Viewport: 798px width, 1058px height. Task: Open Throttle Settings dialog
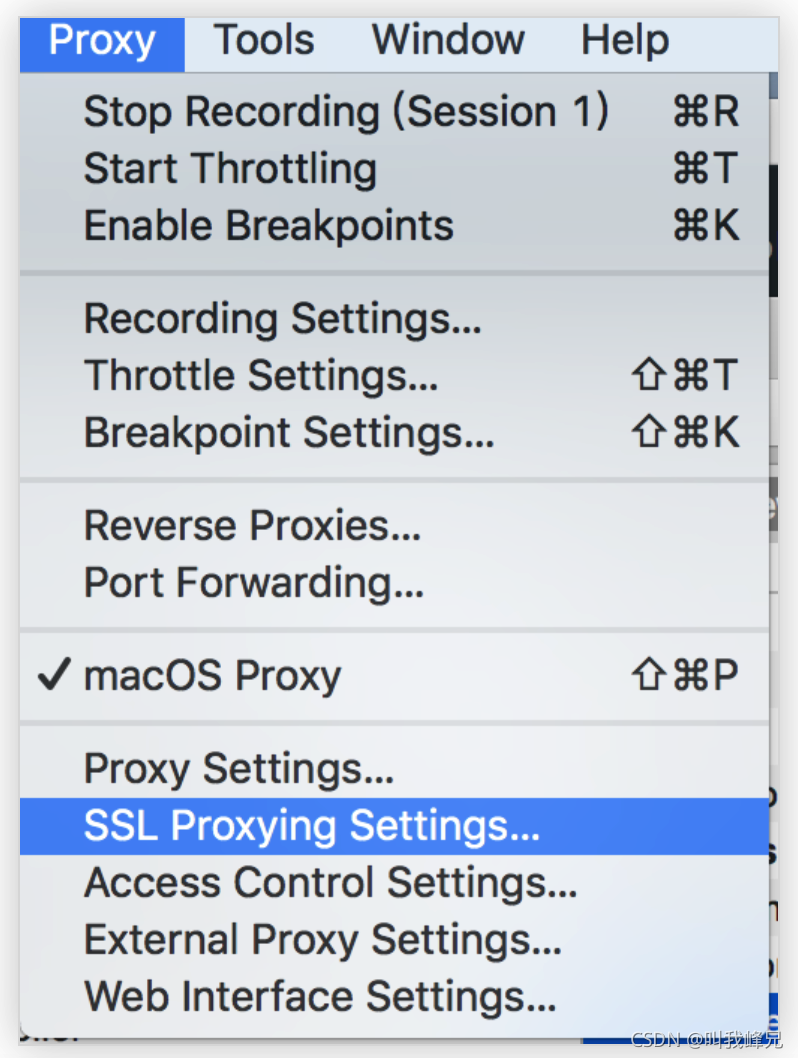coord(261,376)
